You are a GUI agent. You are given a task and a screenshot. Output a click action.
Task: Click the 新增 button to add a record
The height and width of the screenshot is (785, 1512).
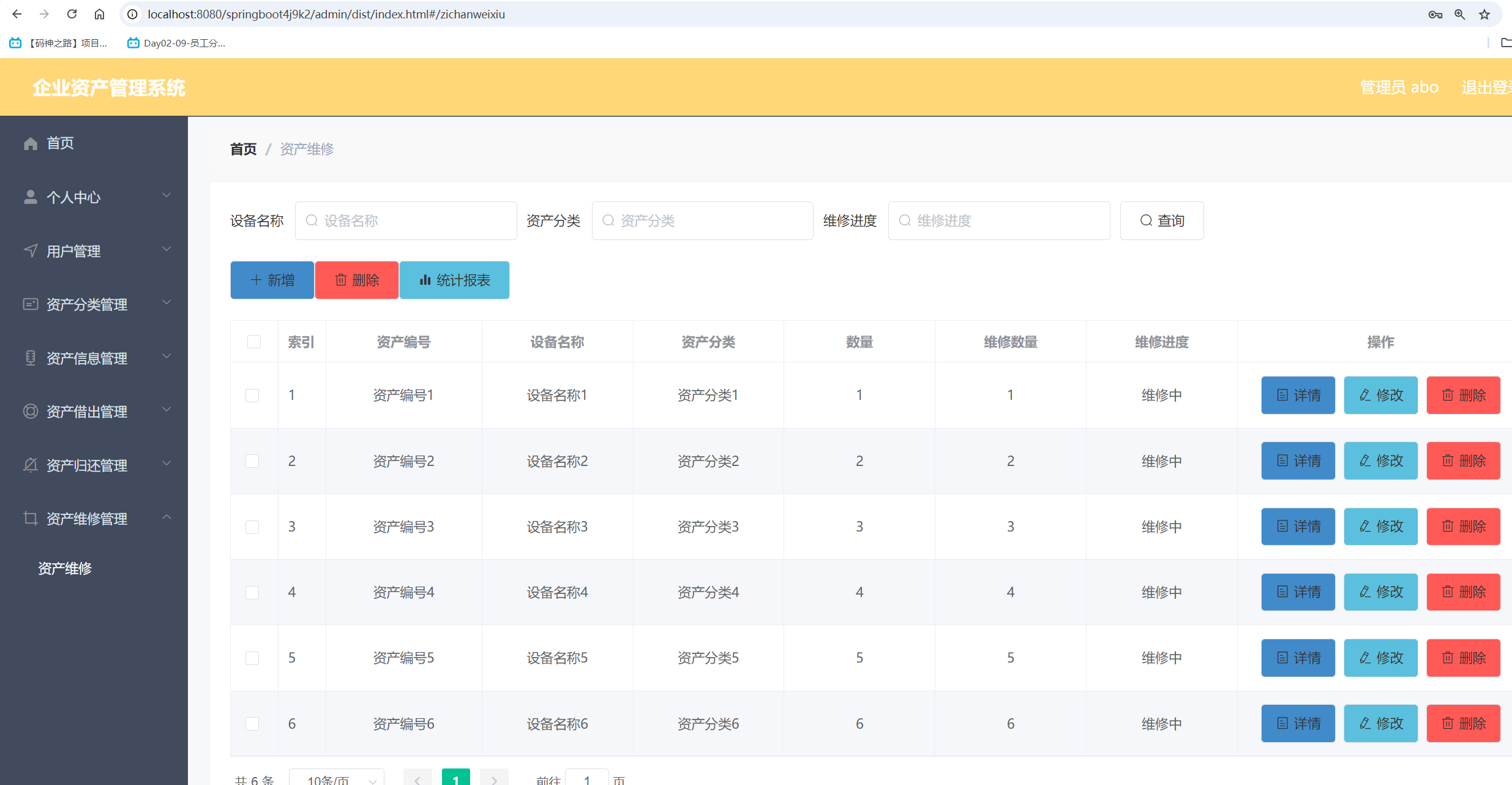(x=272, y=280)
